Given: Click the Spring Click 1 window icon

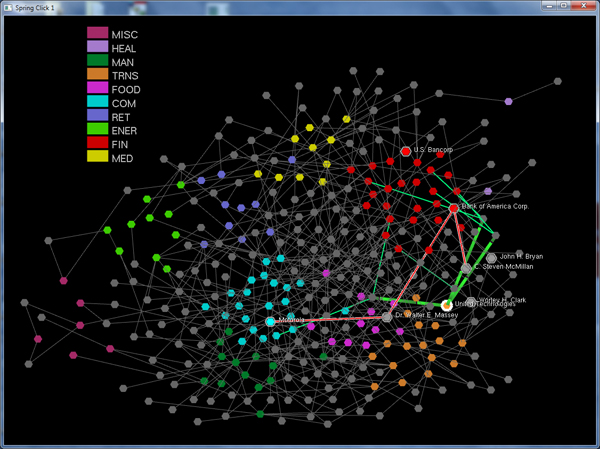Looking at the screenshot, I should (8, 8).
